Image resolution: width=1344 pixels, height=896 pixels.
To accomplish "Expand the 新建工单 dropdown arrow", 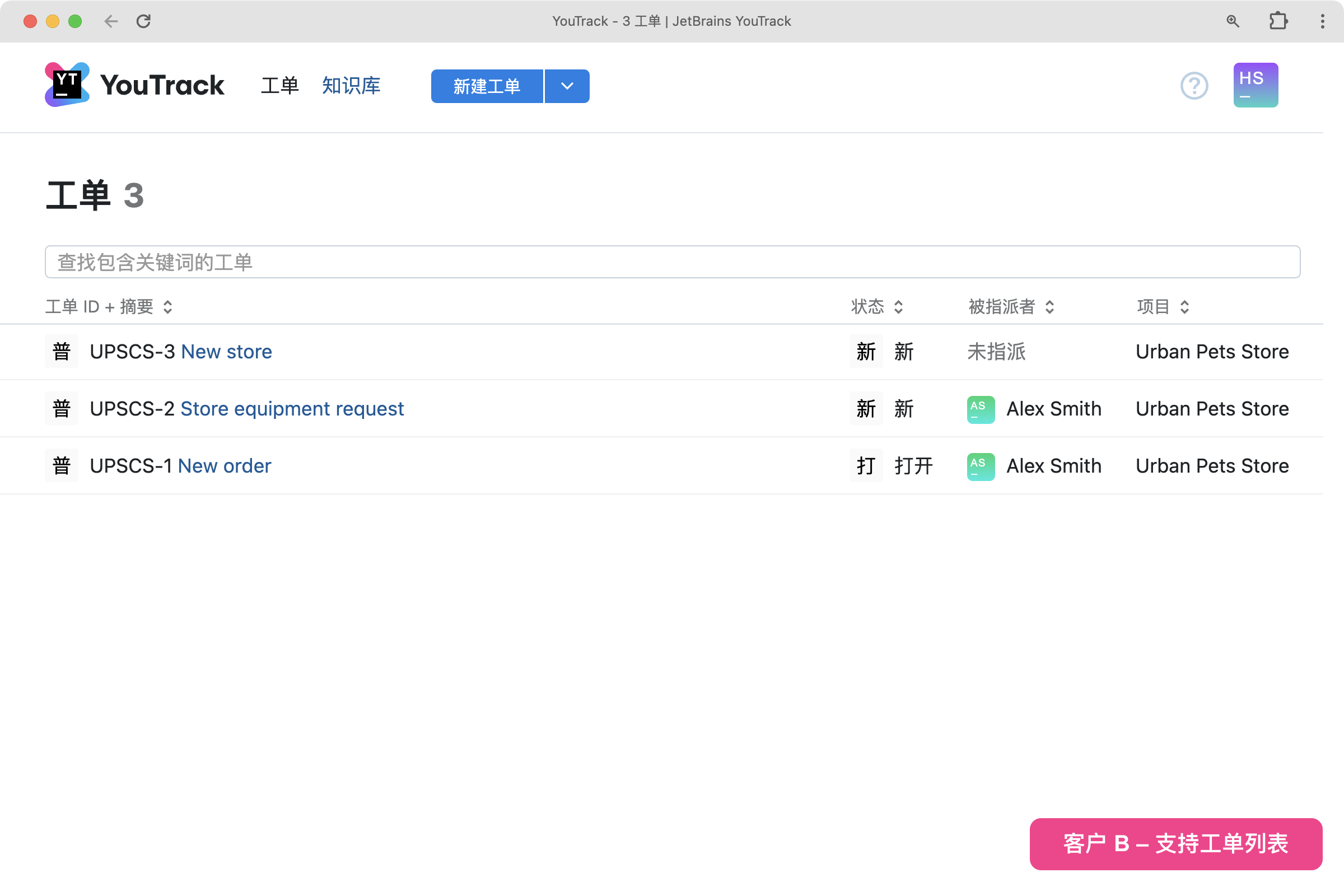I will pyautogui.click(x=567, y=86).
